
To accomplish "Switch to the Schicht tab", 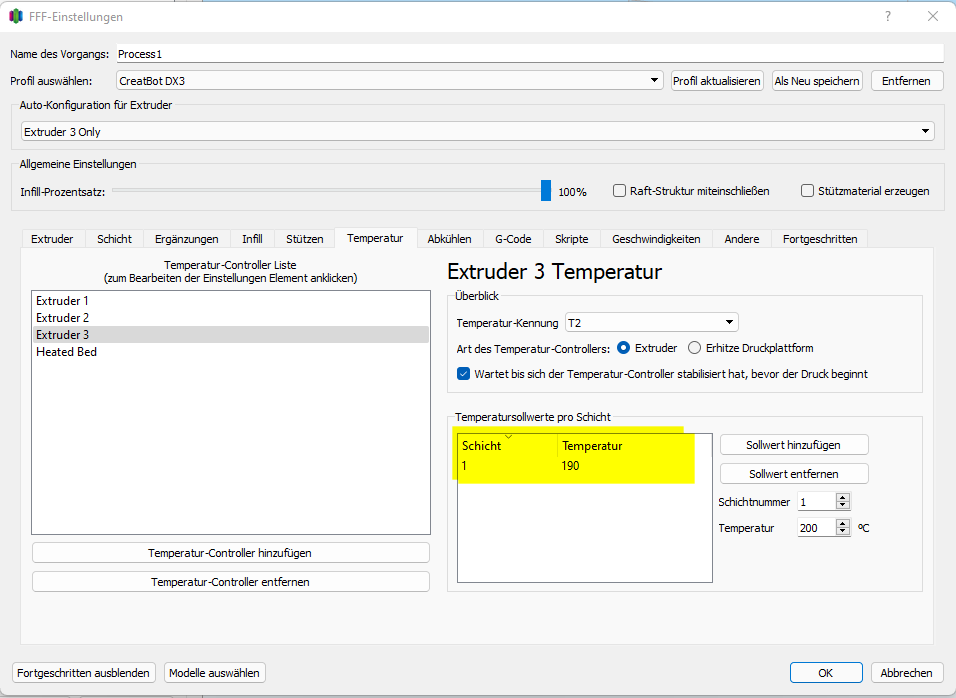I will click(x=114, y=239).
